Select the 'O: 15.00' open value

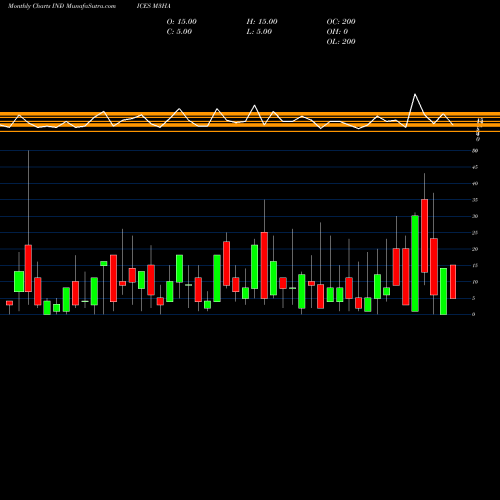coord(182,22)
